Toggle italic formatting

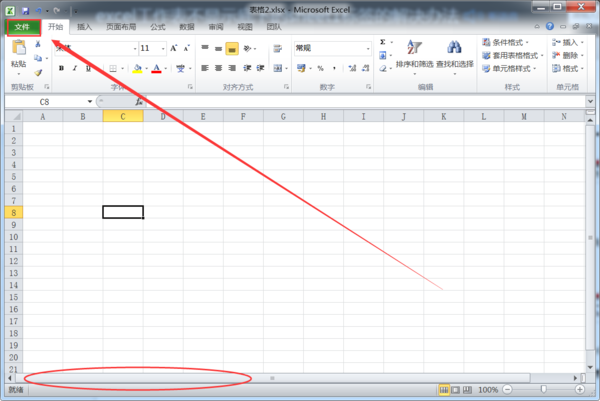point(75,68)
